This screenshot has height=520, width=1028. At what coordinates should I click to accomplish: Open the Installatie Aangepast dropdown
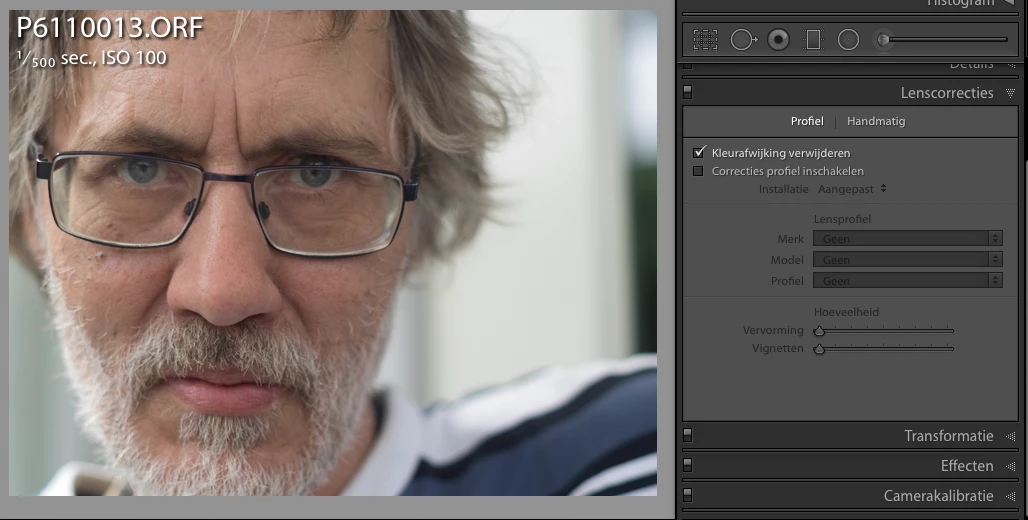(x=852, y=189)
